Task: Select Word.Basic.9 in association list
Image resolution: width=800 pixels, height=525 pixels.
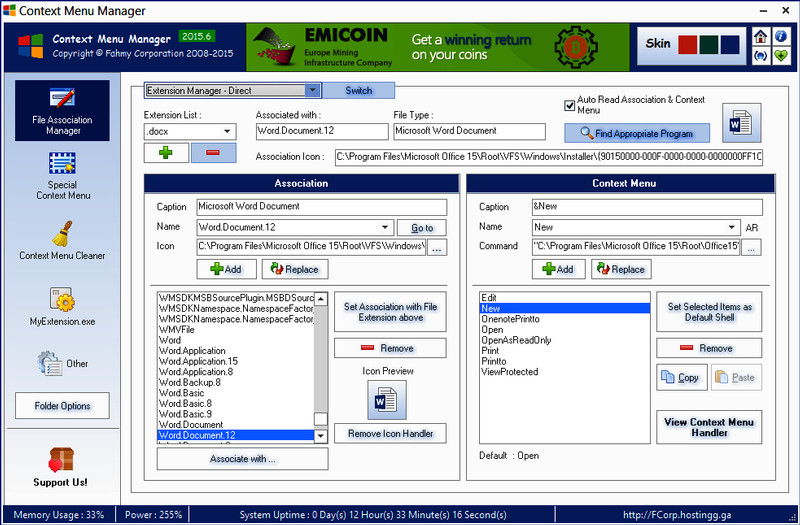Action: (236, 414)
